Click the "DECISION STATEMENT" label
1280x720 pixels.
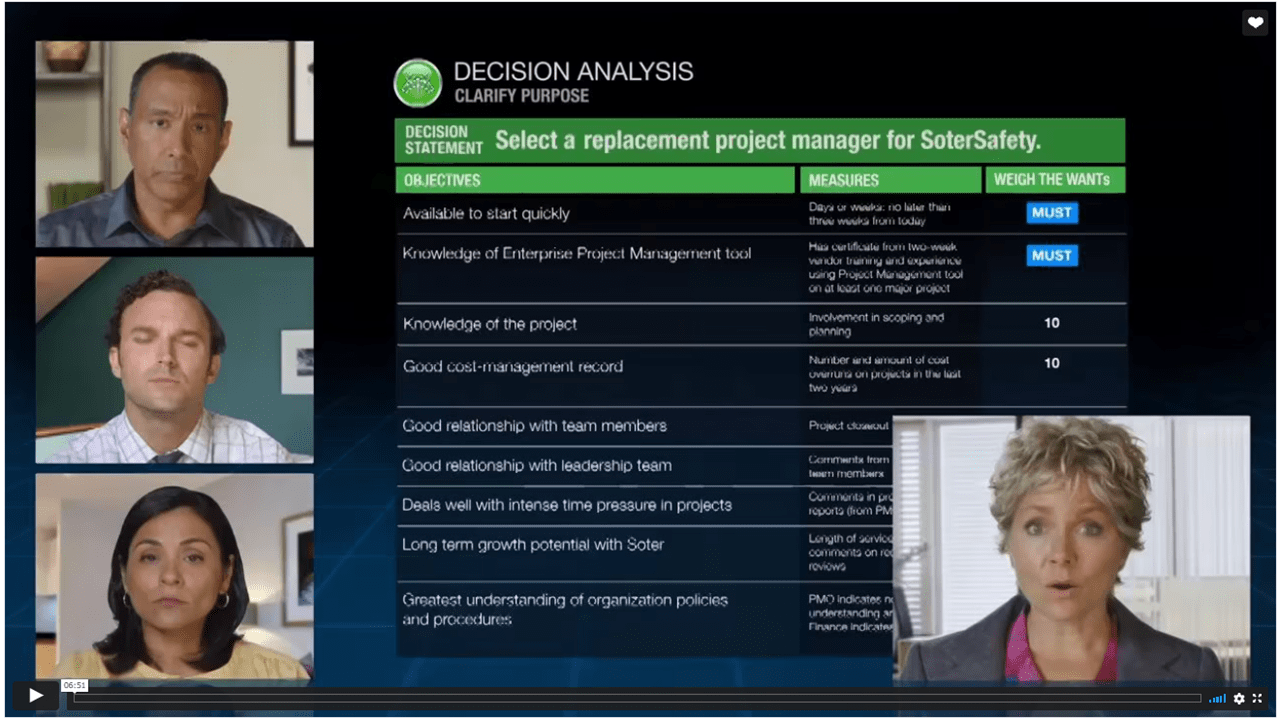pos(444,140)
